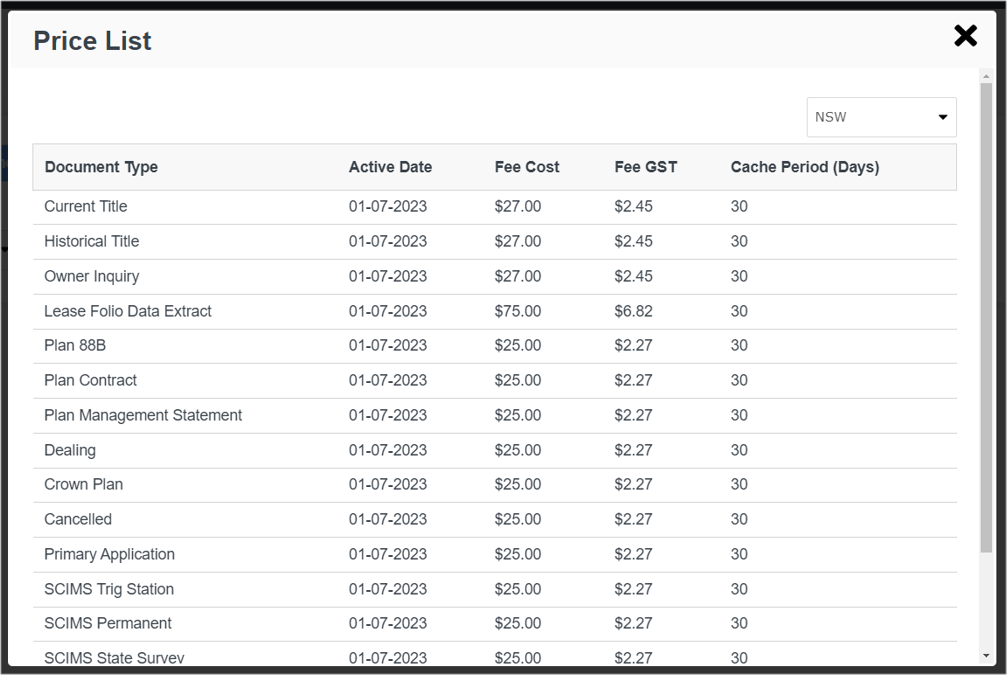Click SCIMS Permanent's cache period 30
1007x675 pixels.
click(739, 623)
